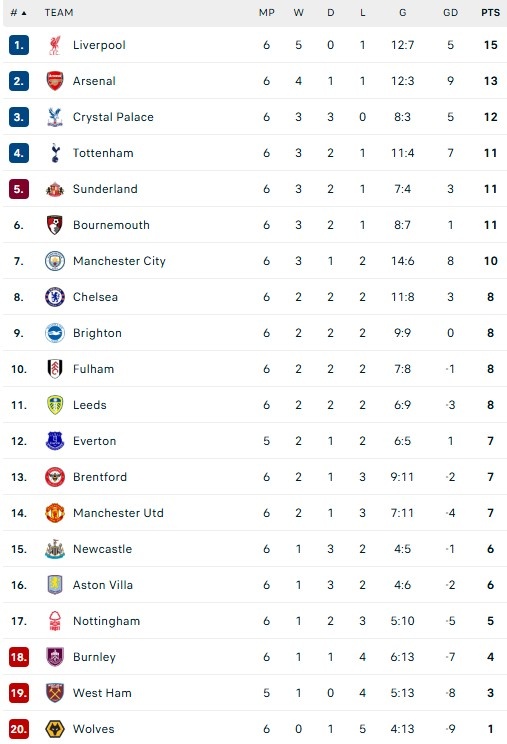Viewport: 507px width, 744px height.
Task: Click the Newcastle club crest icon
Action: [x=55, y=549]
